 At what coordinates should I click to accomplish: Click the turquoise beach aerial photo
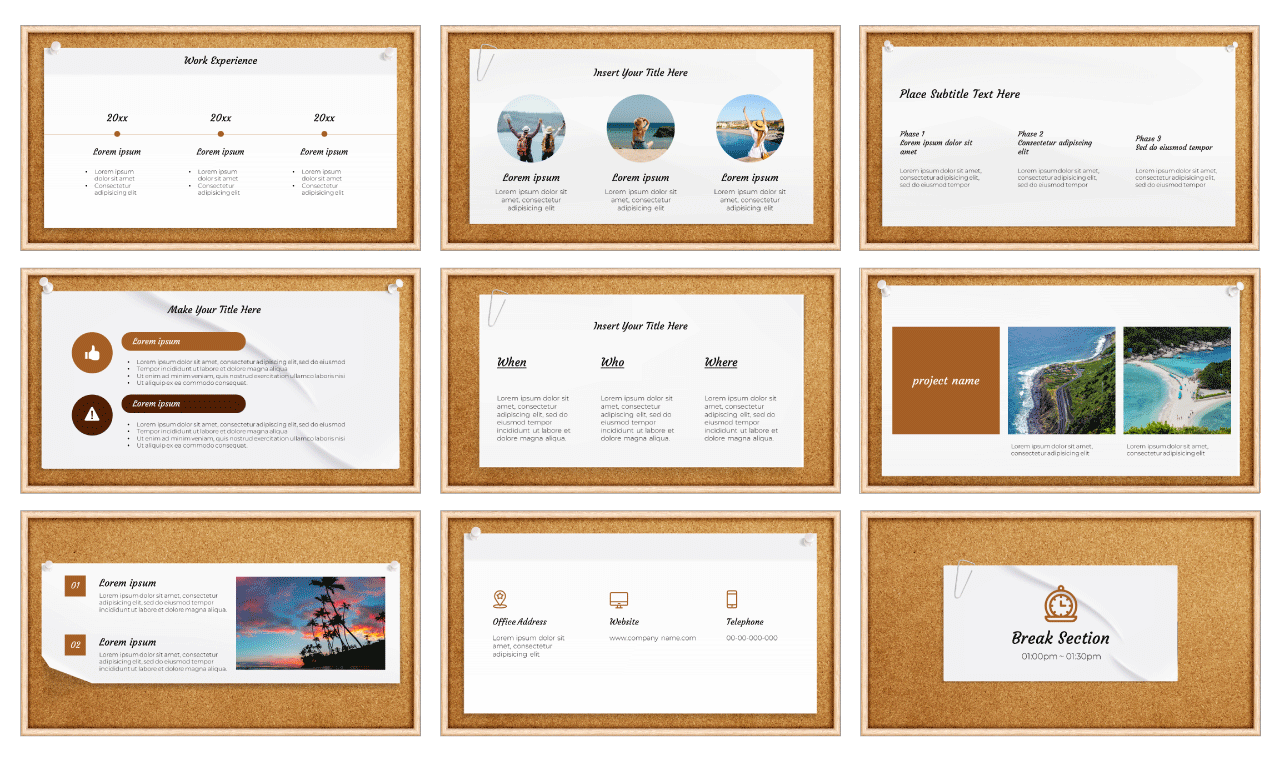pos(1177,381)
